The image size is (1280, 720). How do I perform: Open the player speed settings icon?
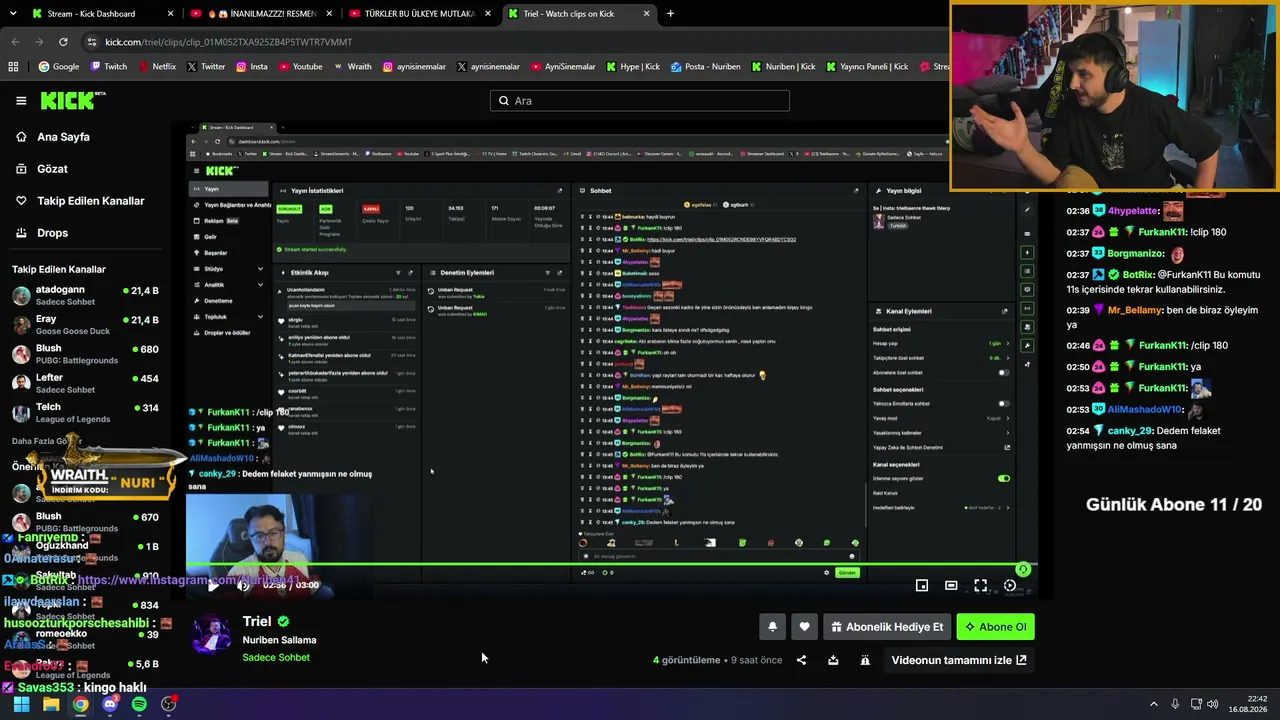click(x=1010, y=586)
